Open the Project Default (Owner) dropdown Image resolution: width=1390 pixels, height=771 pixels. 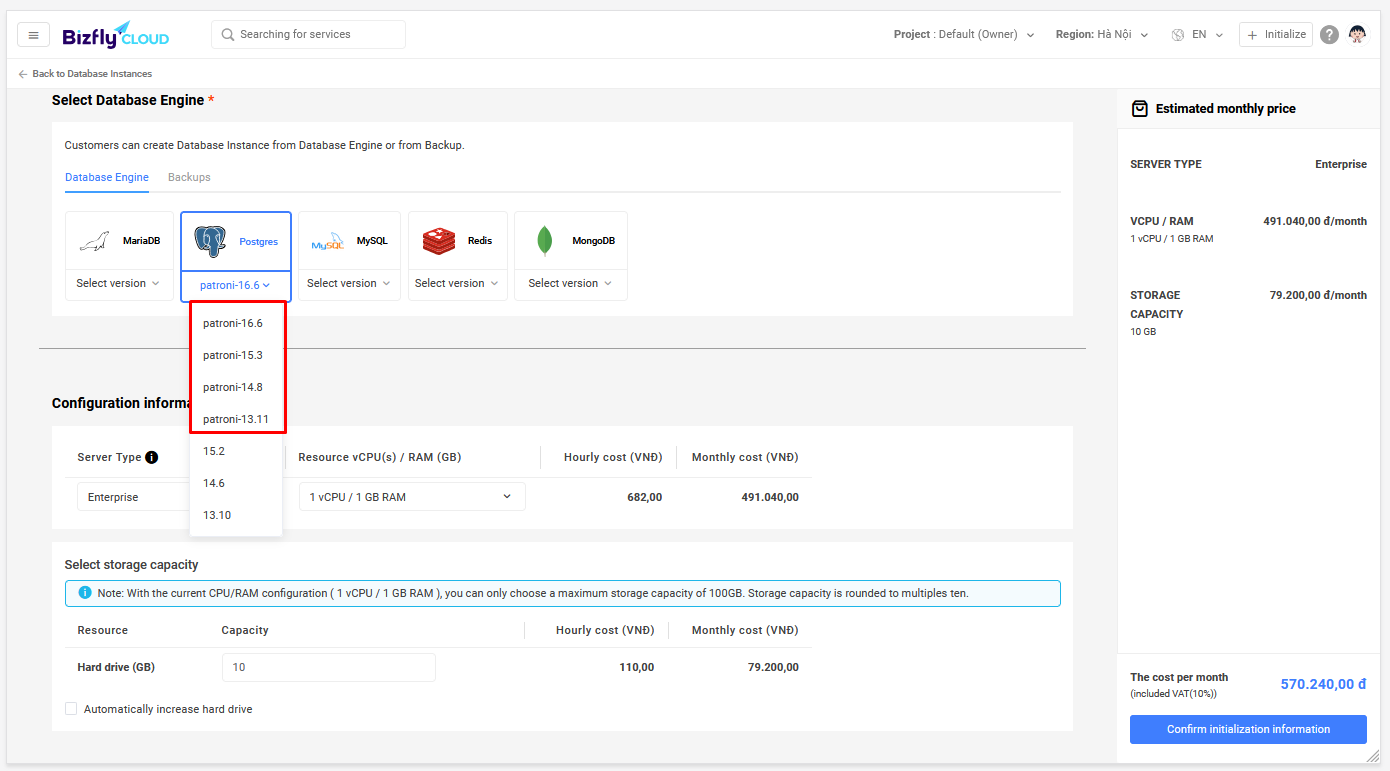(x=964, y=34)
